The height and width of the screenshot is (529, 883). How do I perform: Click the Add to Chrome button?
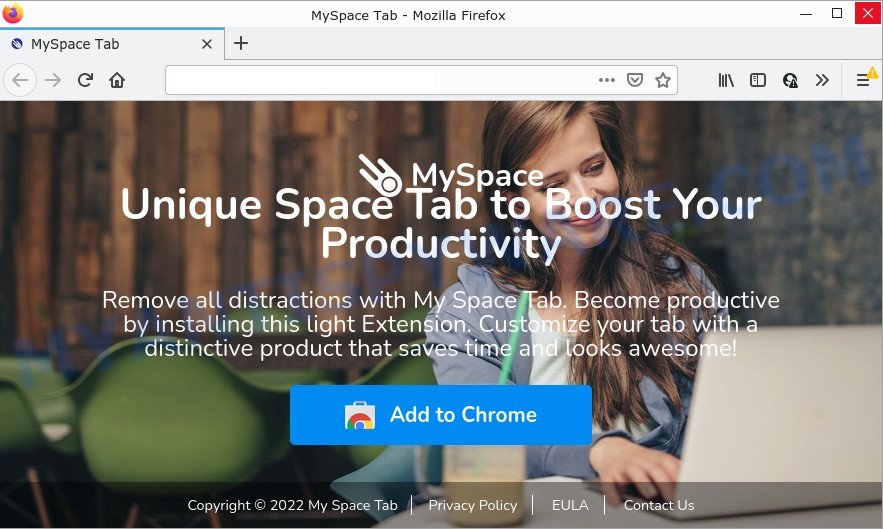(x=441, y=415)
